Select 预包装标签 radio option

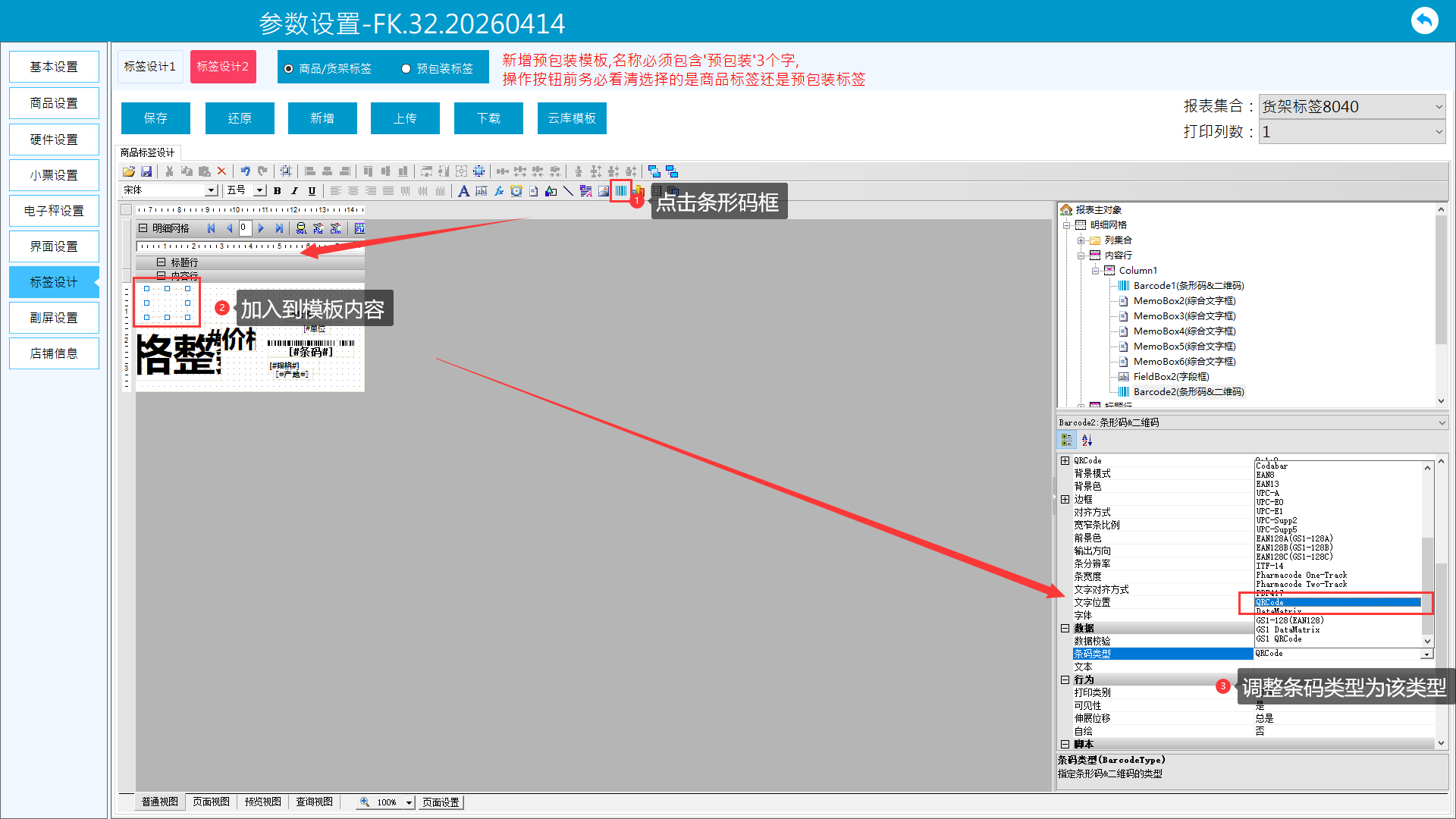(x=406, y=69)
